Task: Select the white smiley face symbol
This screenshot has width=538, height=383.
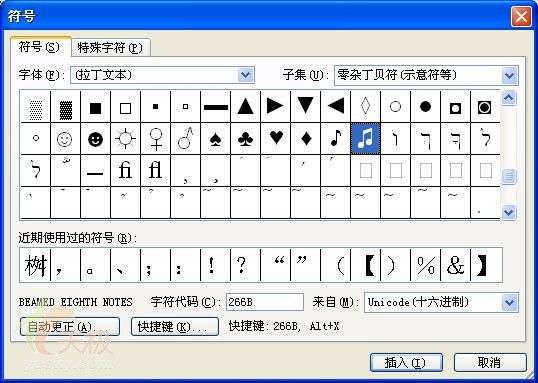Action: coord(65,139)
